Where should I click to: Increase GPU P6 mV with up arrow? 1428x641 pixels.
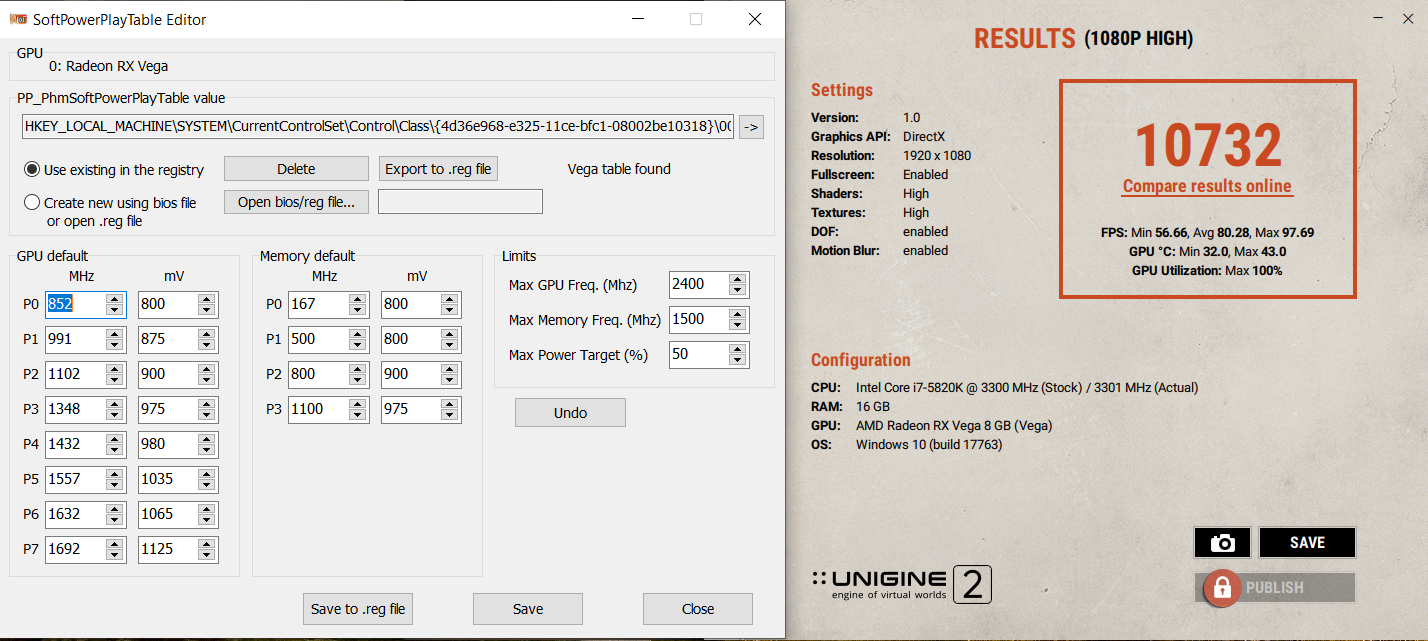pyautogui.click(x=208, y=509)
